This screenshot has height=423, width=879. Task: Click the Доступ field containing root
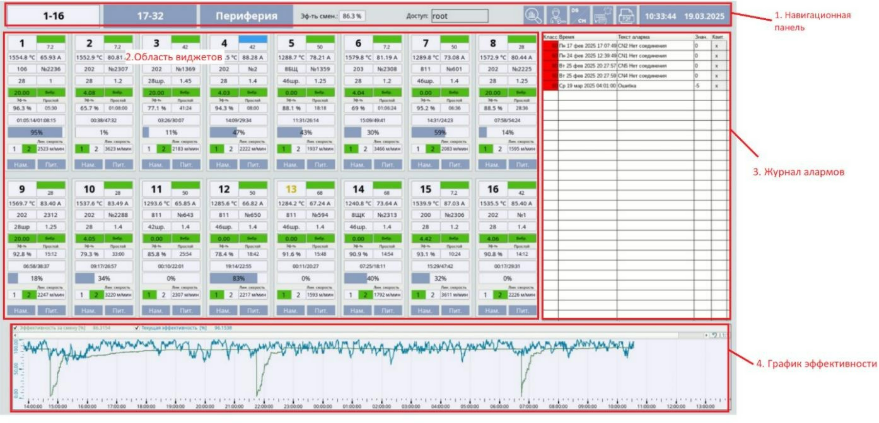pos(459,16)
